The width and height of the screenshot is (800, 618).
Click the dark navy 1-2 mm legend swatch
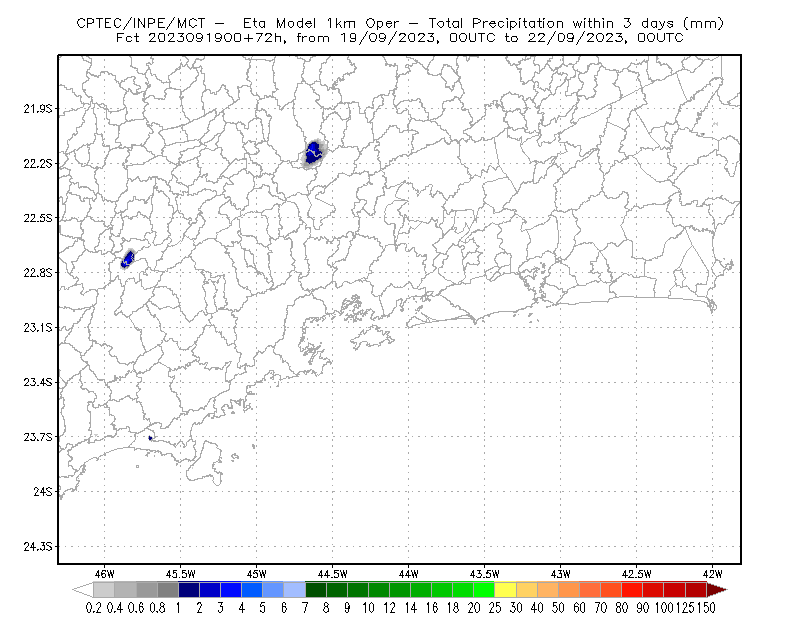[x=189, y=590]
